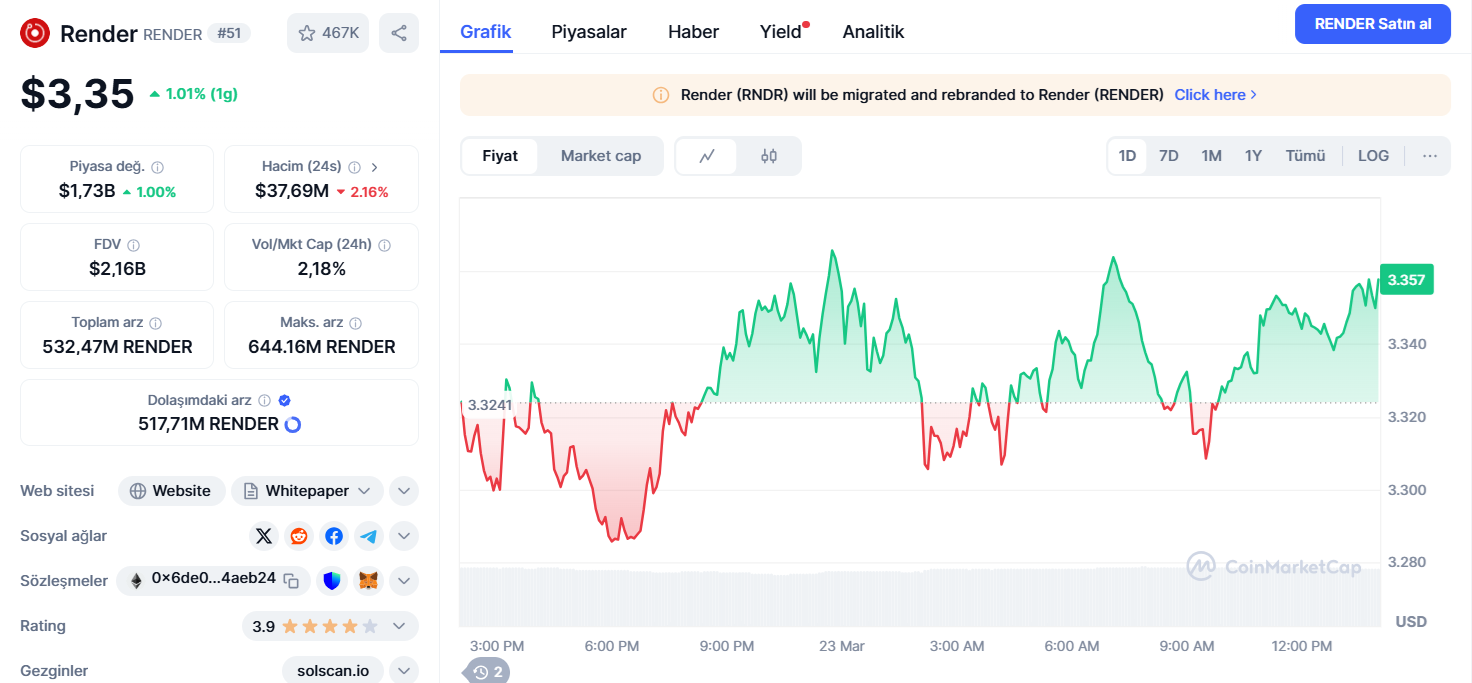
Task: Open info icon beside FDV
Action: click(x=133, y=245)
